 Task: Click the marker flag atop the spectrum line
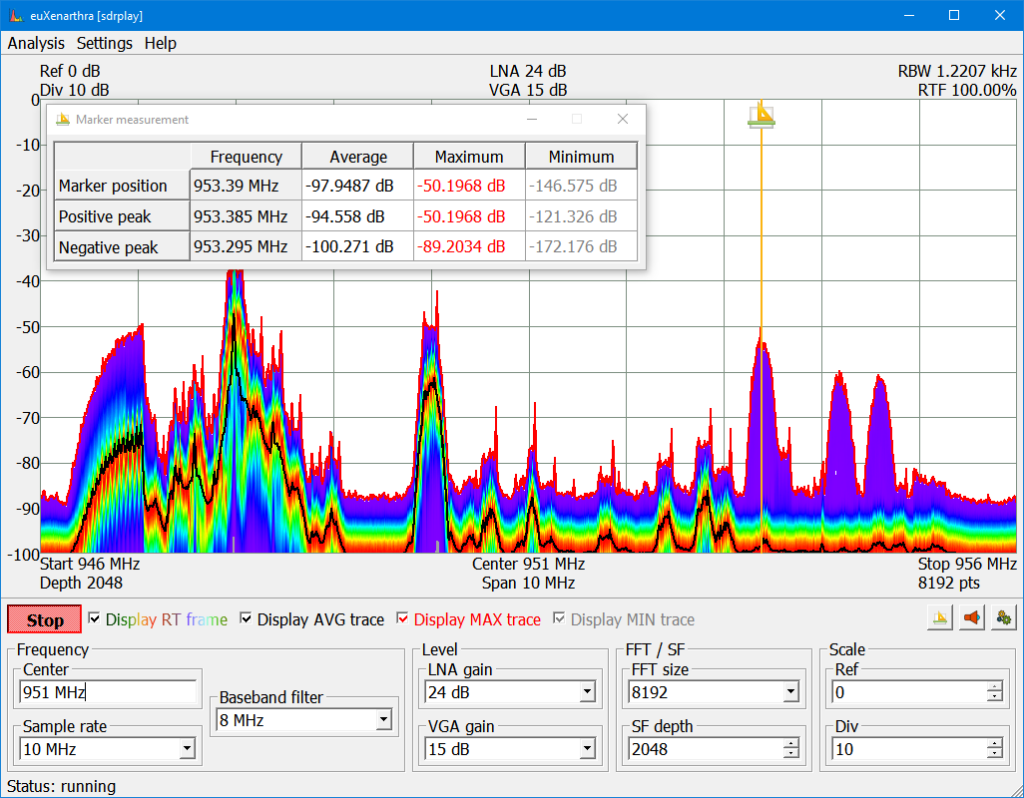click(x=761, y=115)
